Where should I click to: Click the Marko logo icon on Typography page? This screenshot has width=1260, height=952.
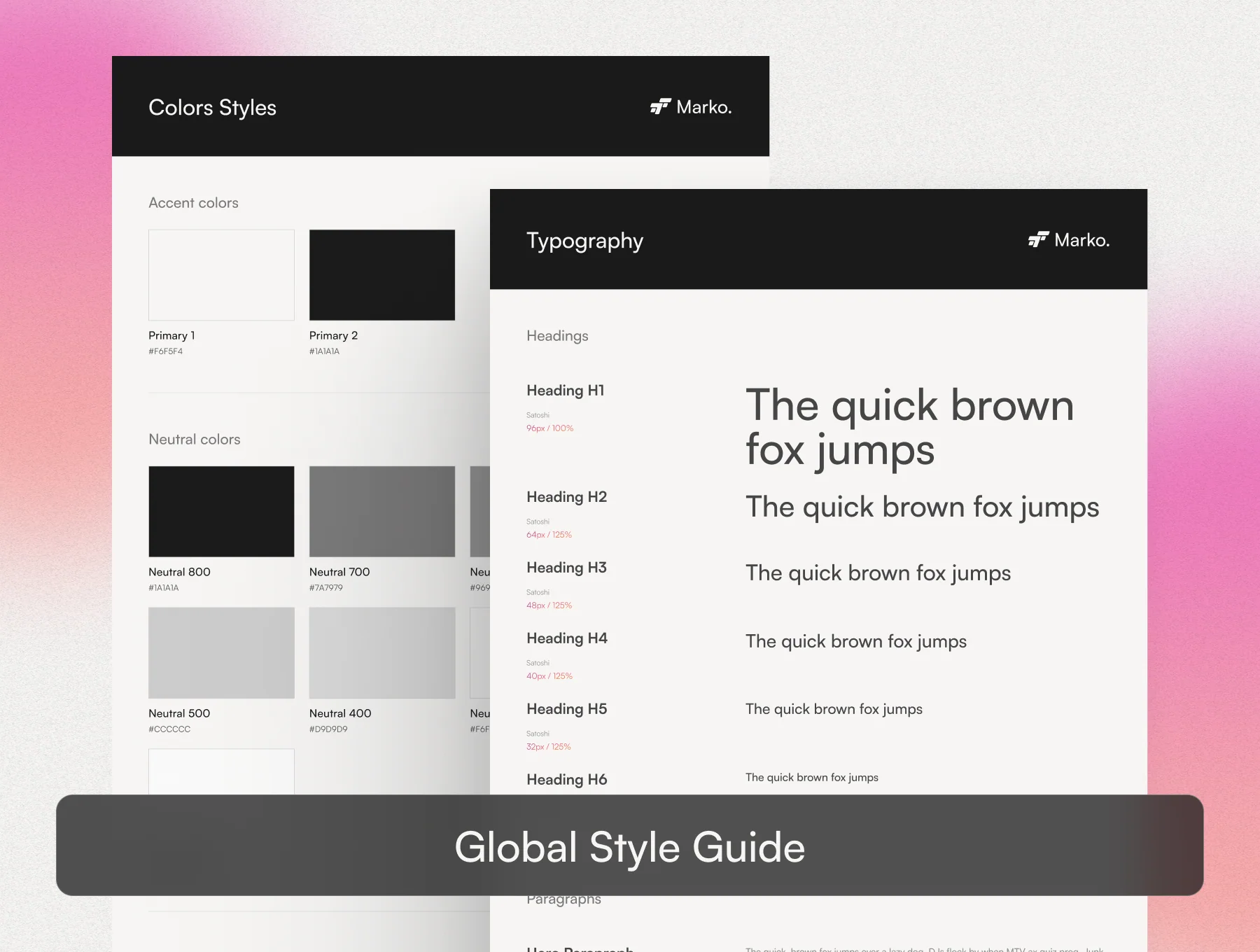pyautogui.click(x=1038, y=239)
